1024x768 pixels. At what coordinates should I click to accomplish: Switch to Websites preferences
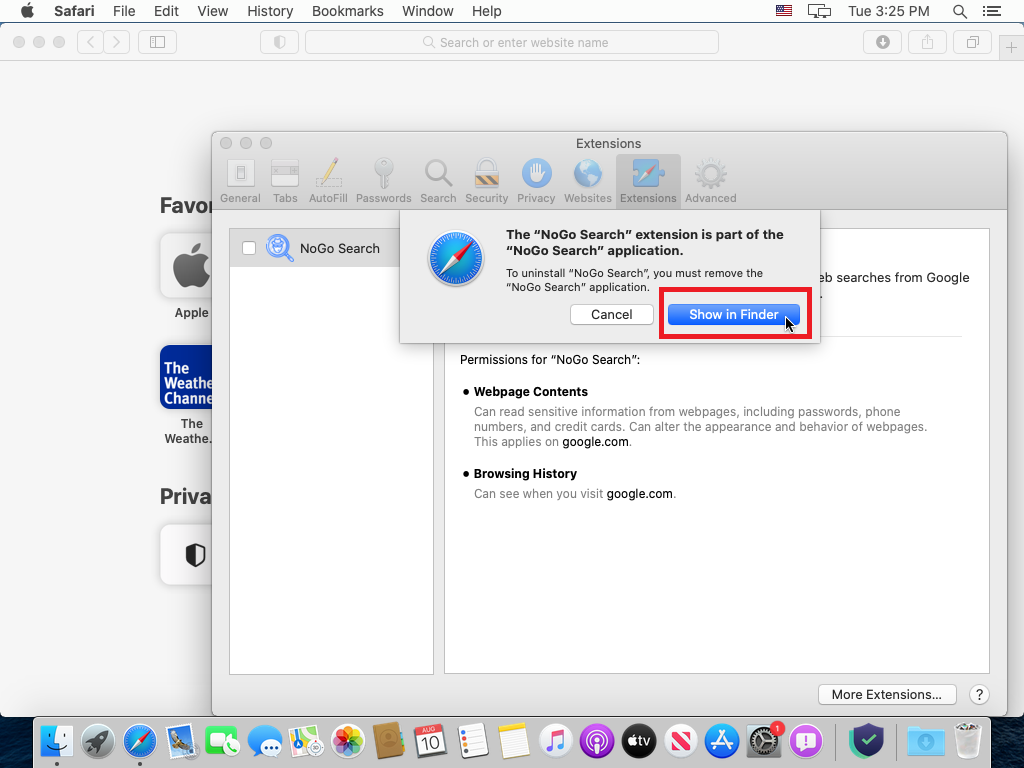point(588,181)
